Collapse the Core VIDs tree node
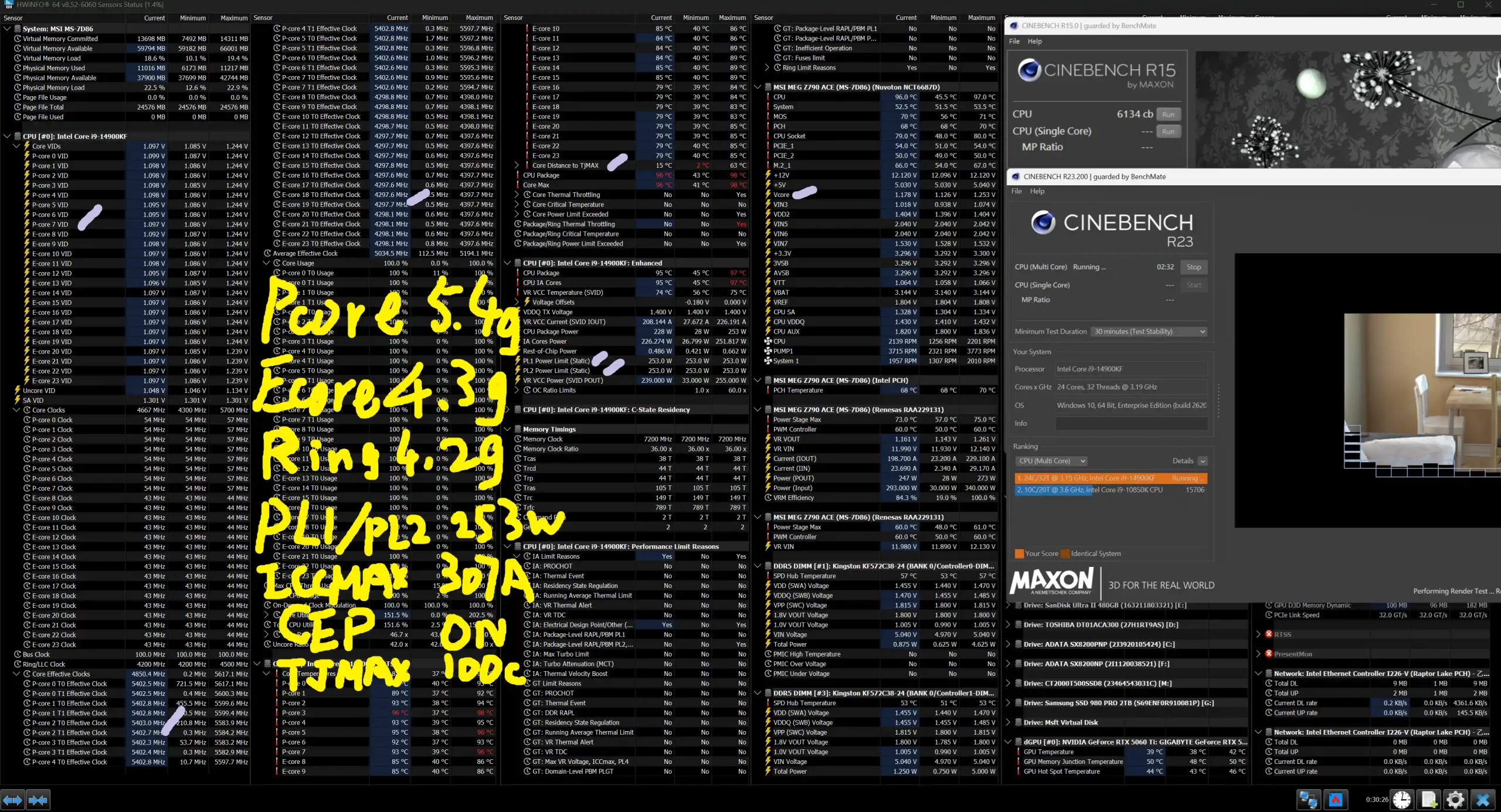This screenshot has width=1501, height=812. [x=16, y=146]
